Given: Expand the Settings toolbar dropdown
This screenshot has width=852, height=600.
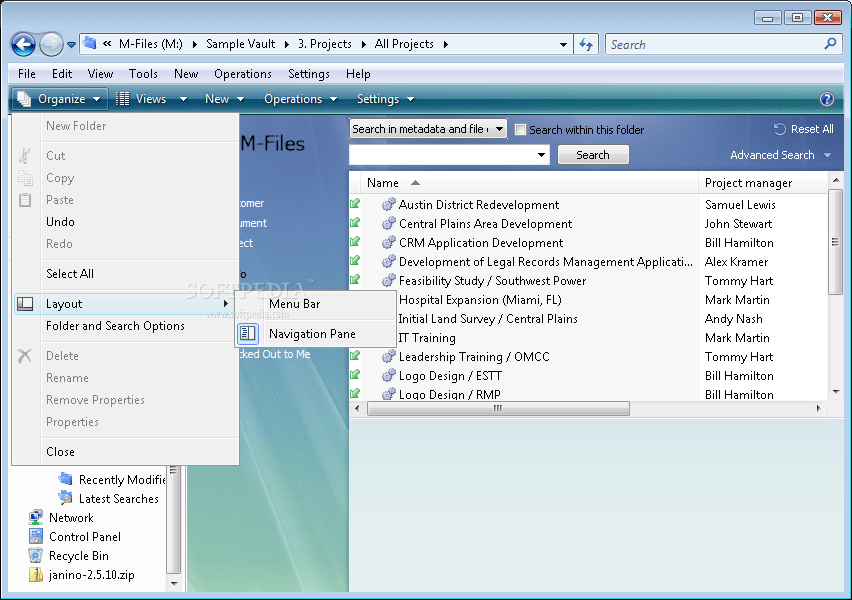Looking at the screenshot, I should (x=410, y=99).
